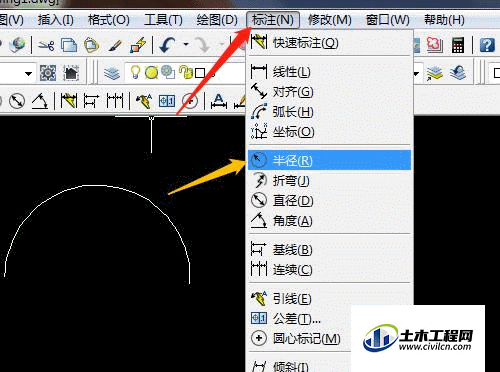Image resolution: width=500 pixels, height=372 pixels.
Task: Click Continue dimension toolbar icon
Action: coord(115,101)
